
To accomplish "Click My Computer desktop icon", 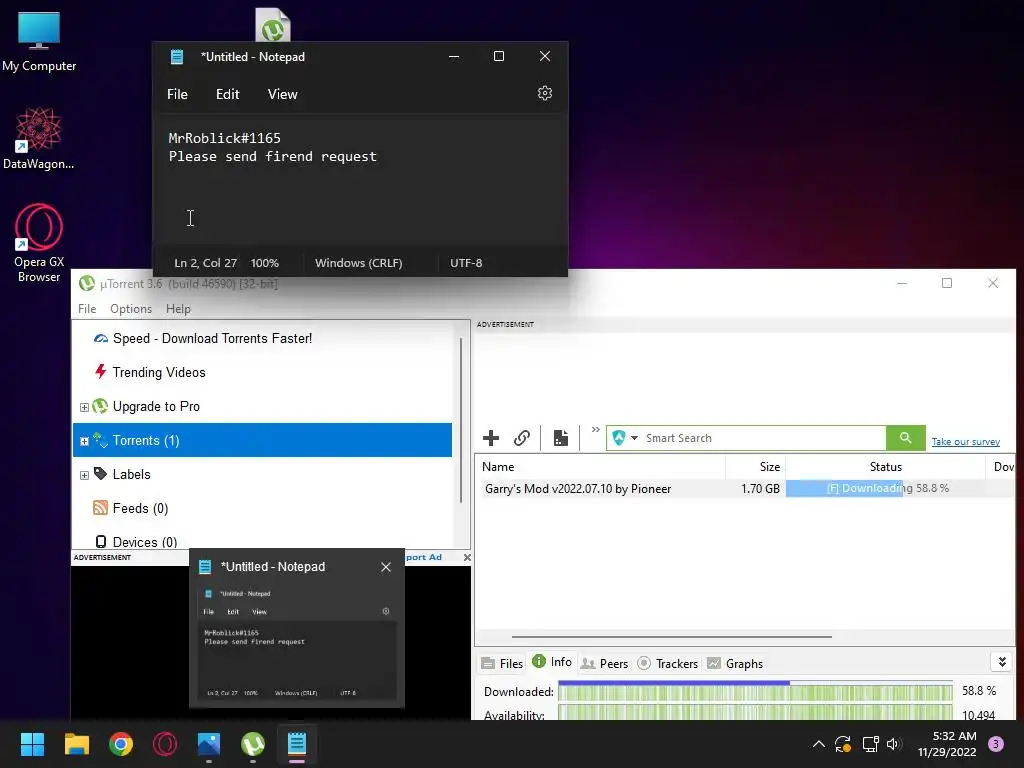I will tap(39, 42).
